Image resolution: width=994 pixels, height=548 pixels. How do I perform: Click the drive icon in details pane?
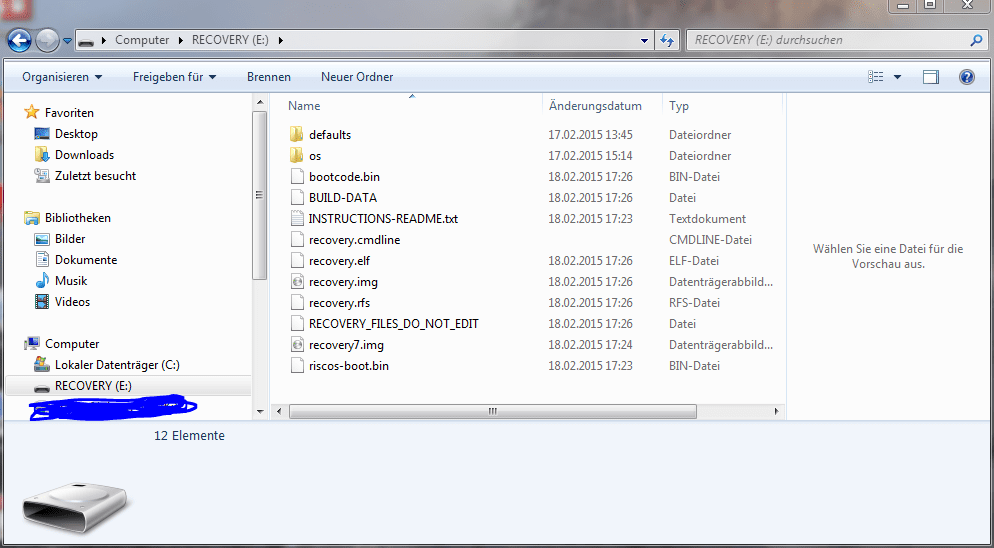click(x=74, y=506)
